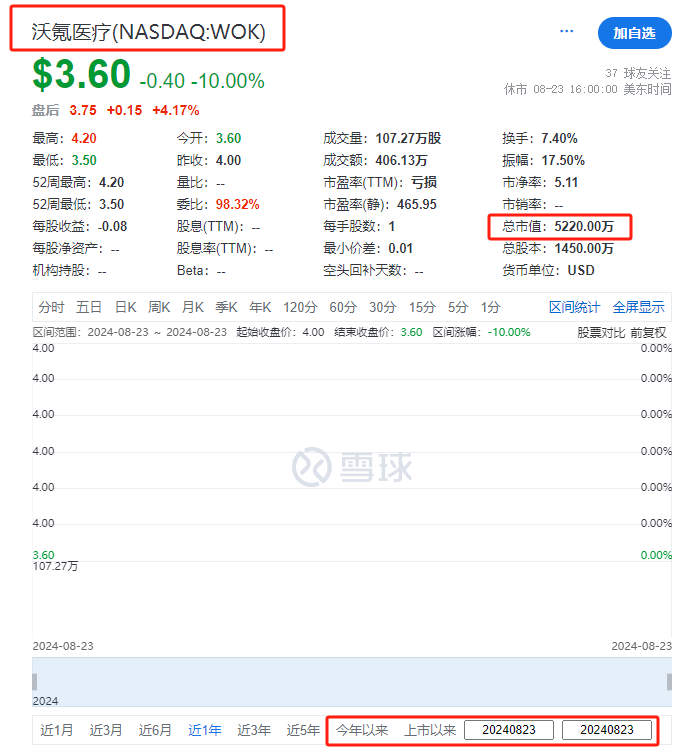Image resolution: width=700 pixels, height=754 pixels.
Task: Click the 市净率 5.11 value
Action: (x=566, y=183)
